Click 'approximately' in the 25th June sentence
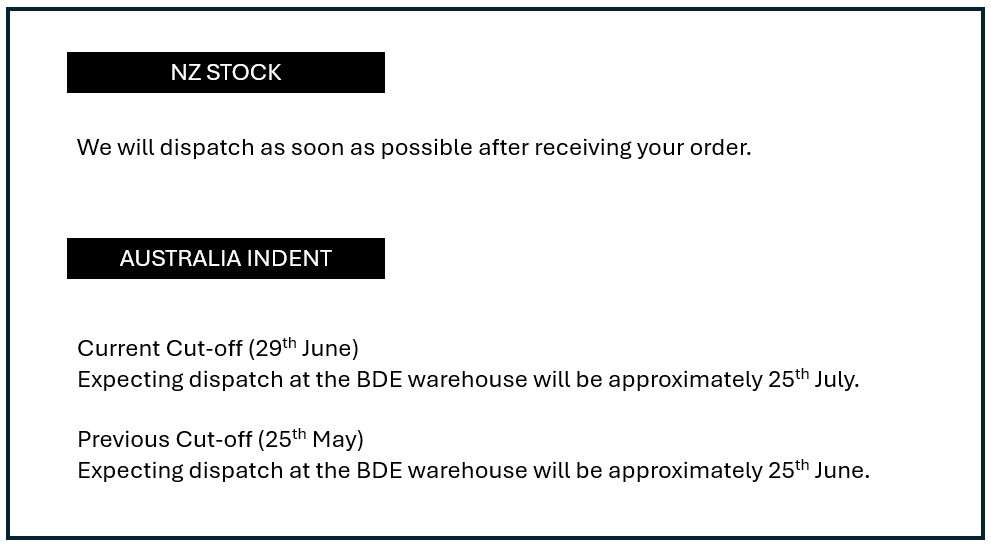This screenshot has height=548, width=991. (685, 471)
